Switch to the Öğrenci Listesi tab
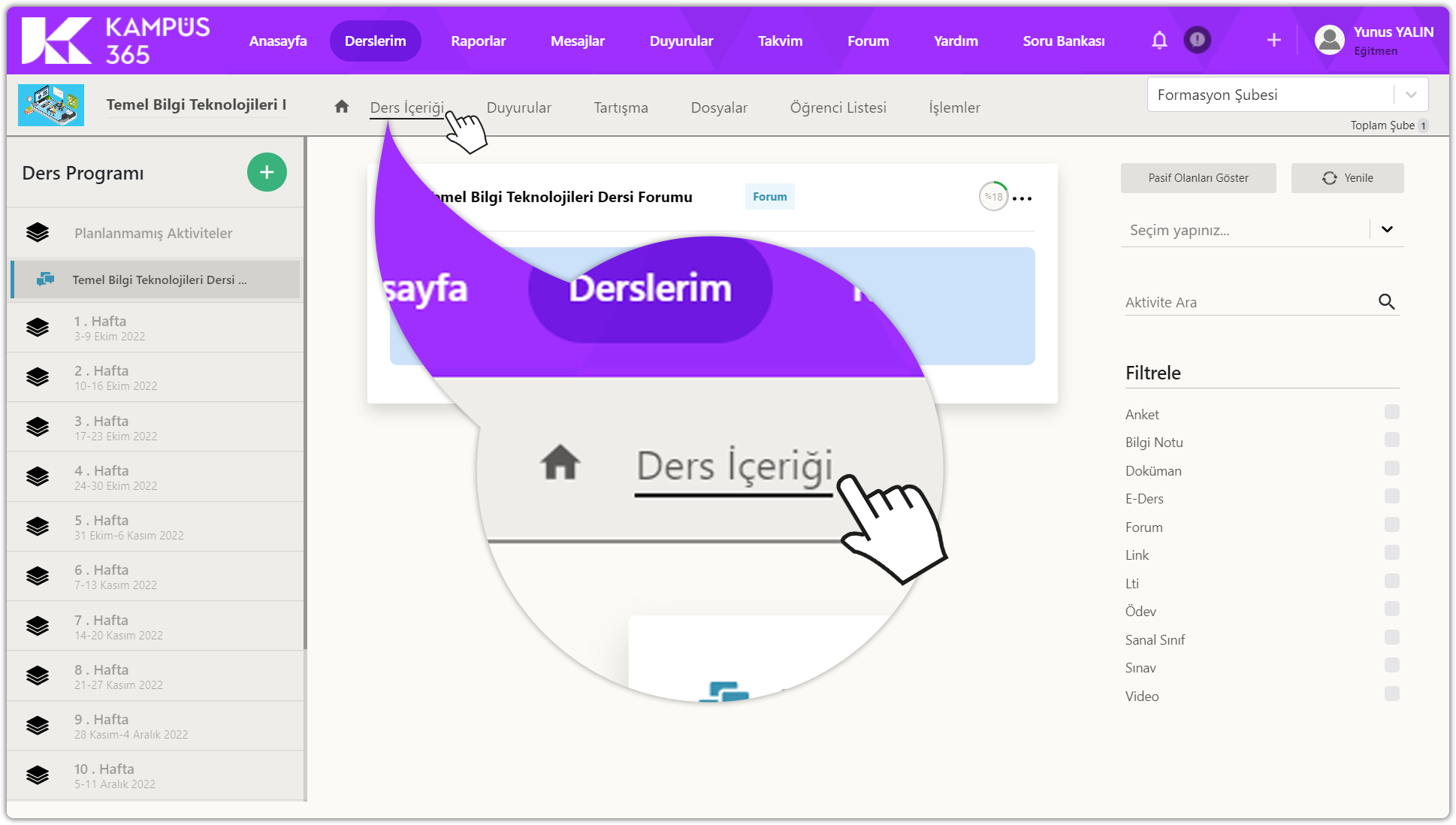Screen dimensions: 1456x825 click(x=838, y=107)
